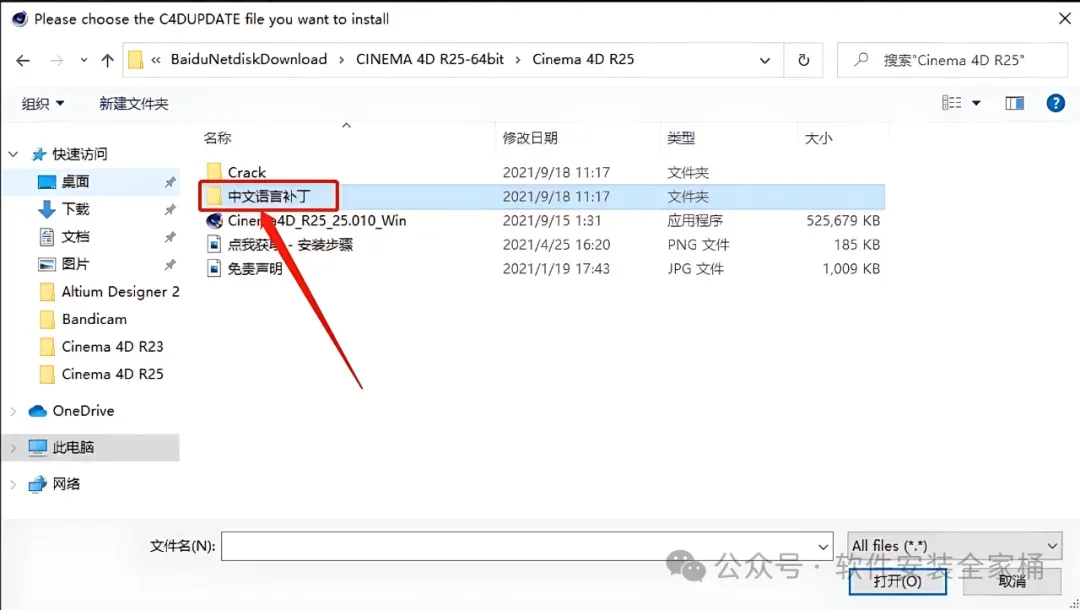Go up one folder level
This screenshot has height=610, width=1080.
click(x=107, y=61)
